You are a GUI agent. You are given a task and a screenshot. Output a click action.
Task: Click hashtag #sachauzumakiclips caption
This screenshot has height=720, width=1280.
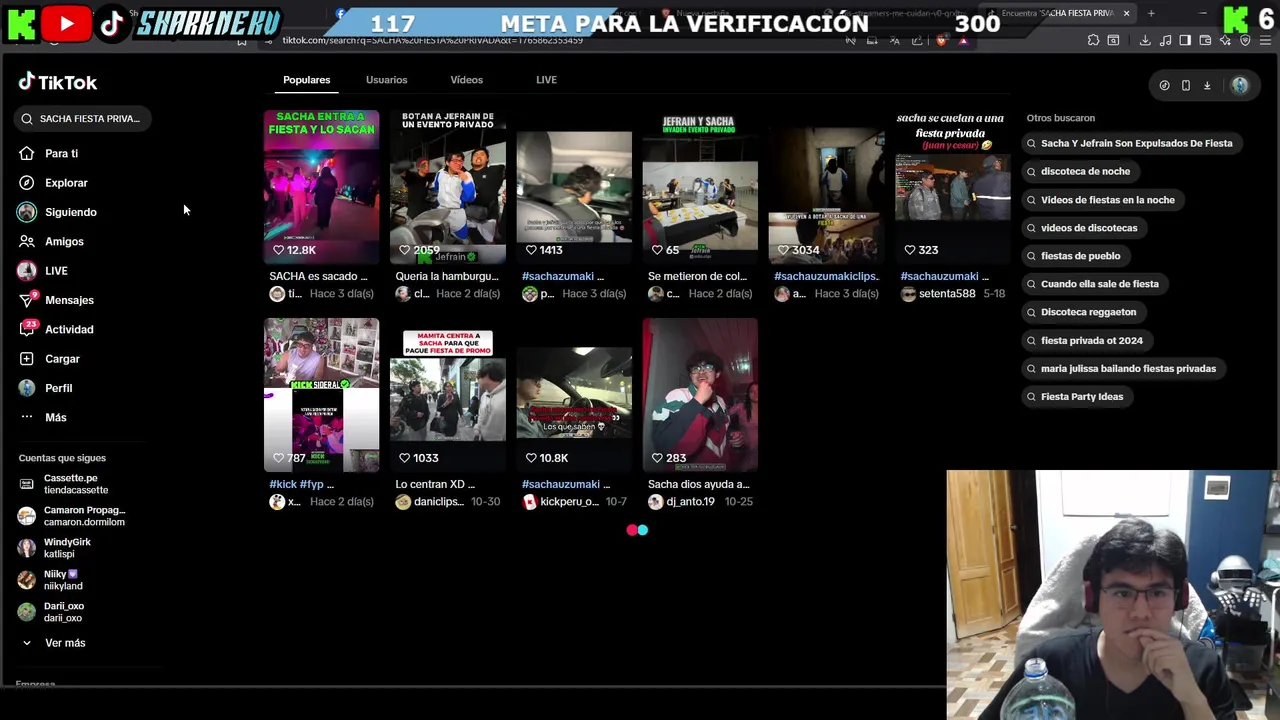826,276
